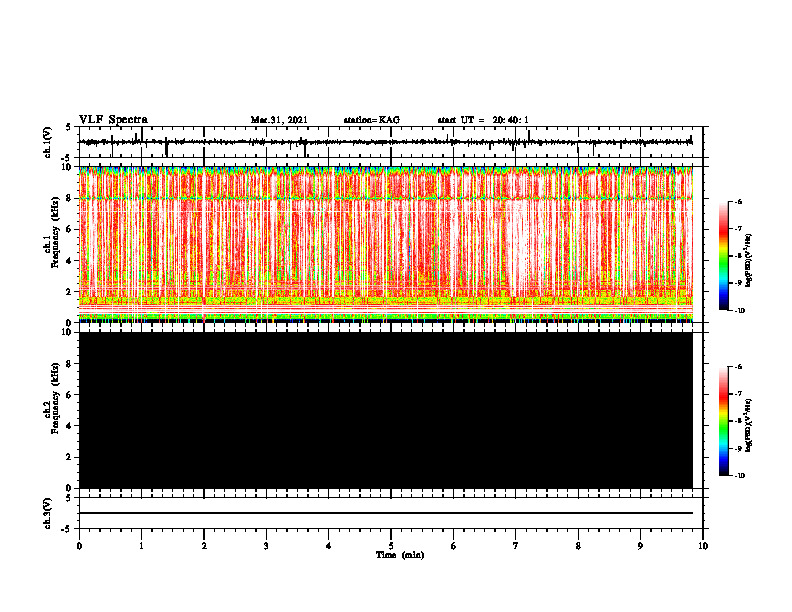The image size is (792, 612).
Task: Click the "4" tick on ch.1 frequency axis
Action: (x=70, y=261)
